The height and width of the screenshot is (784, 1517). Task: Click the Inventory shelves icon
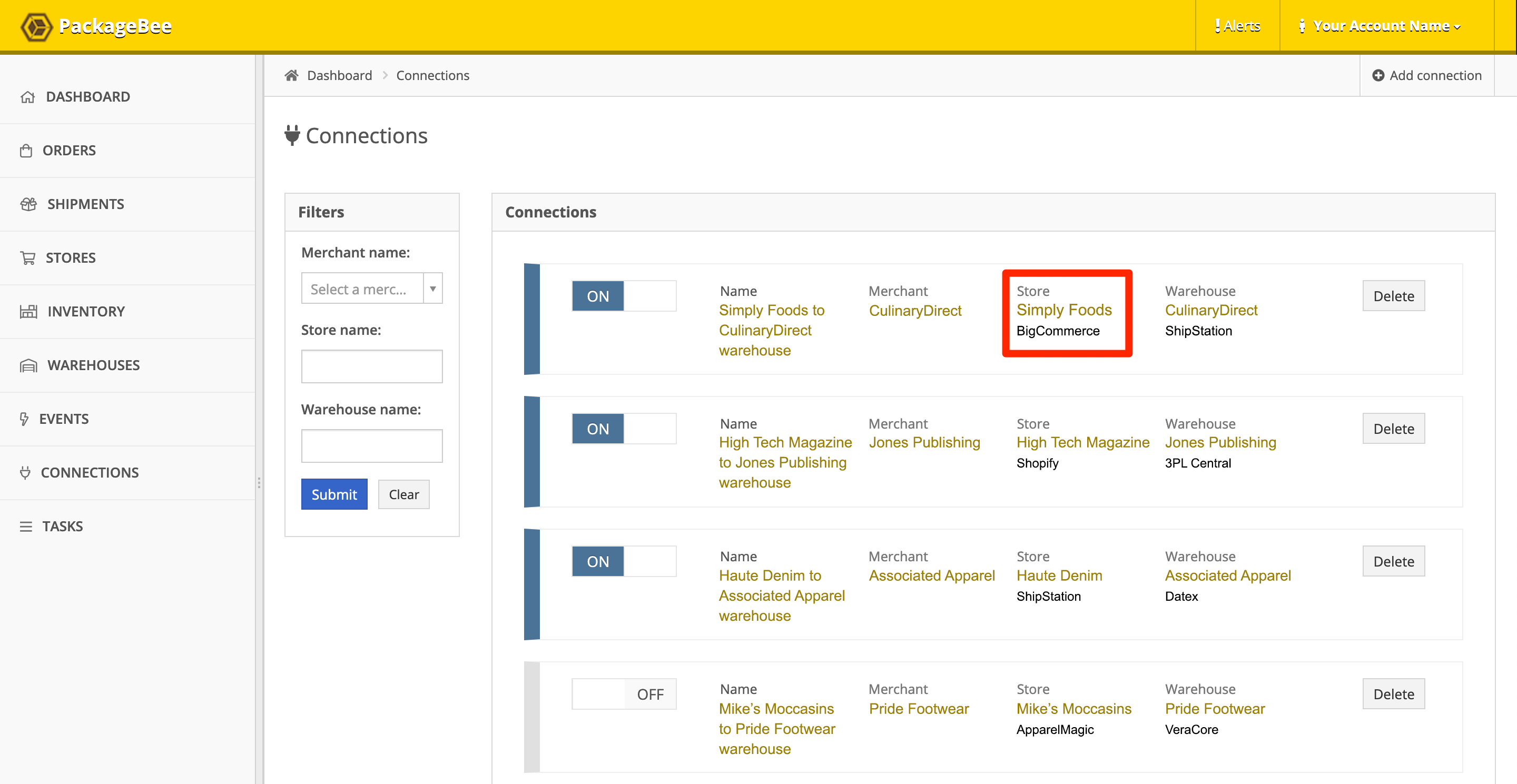pyautogui.click(x=28, y=311)
